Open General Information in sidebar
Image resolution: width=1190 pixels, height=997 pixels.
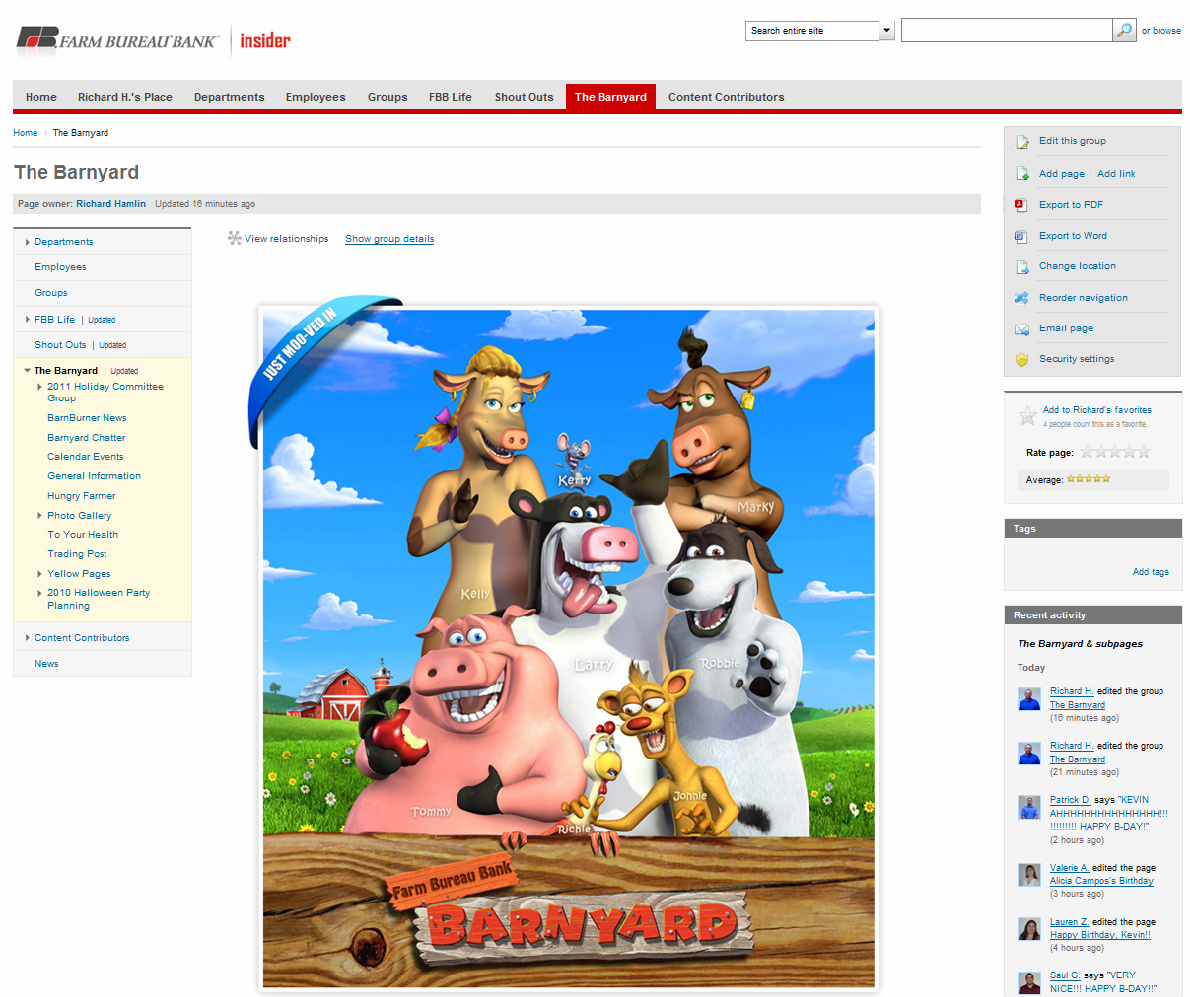tap(94, 476)
